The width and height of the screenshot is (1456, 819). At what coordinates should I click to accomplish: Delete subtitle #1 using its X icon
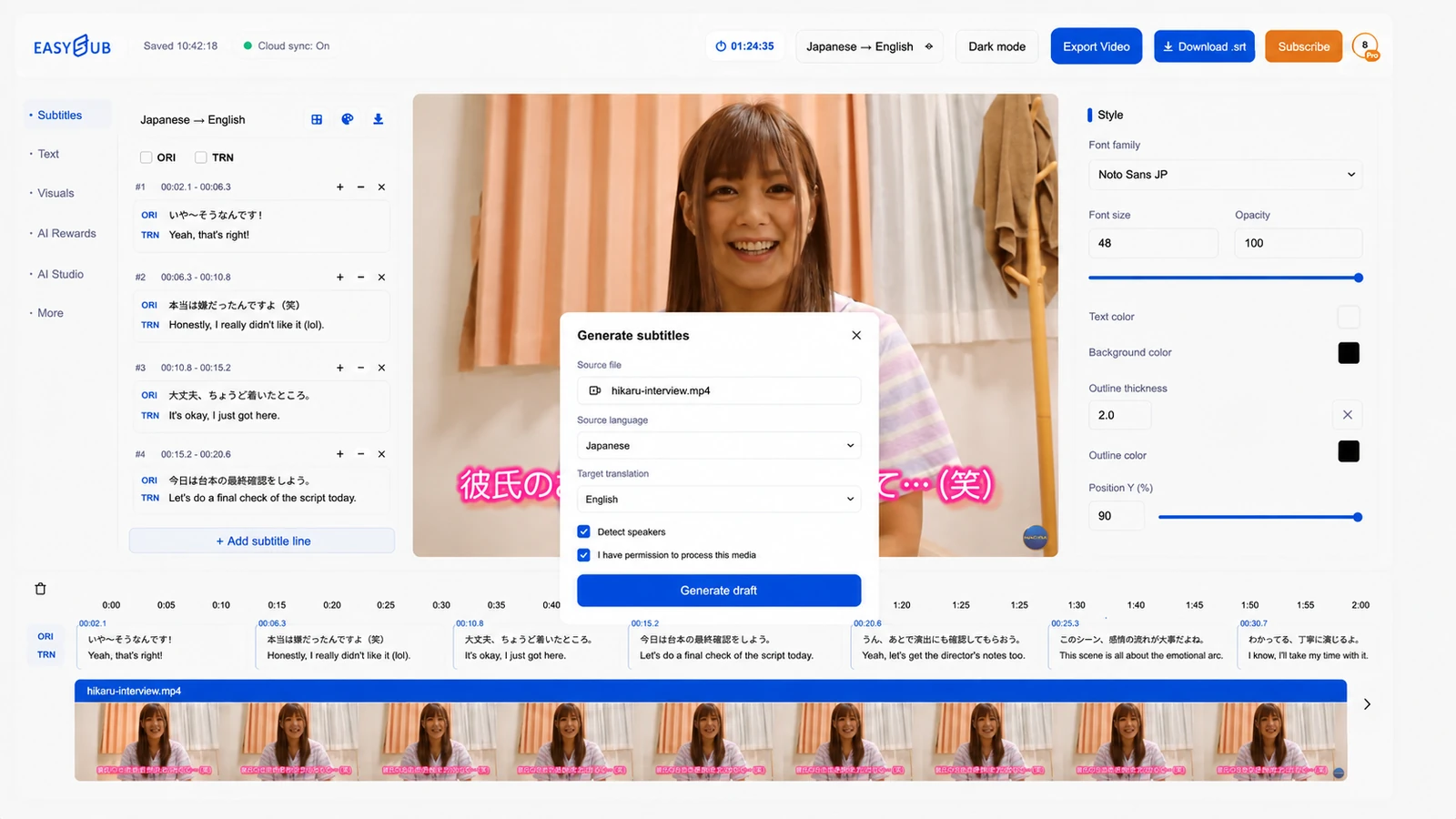point(382,187)
